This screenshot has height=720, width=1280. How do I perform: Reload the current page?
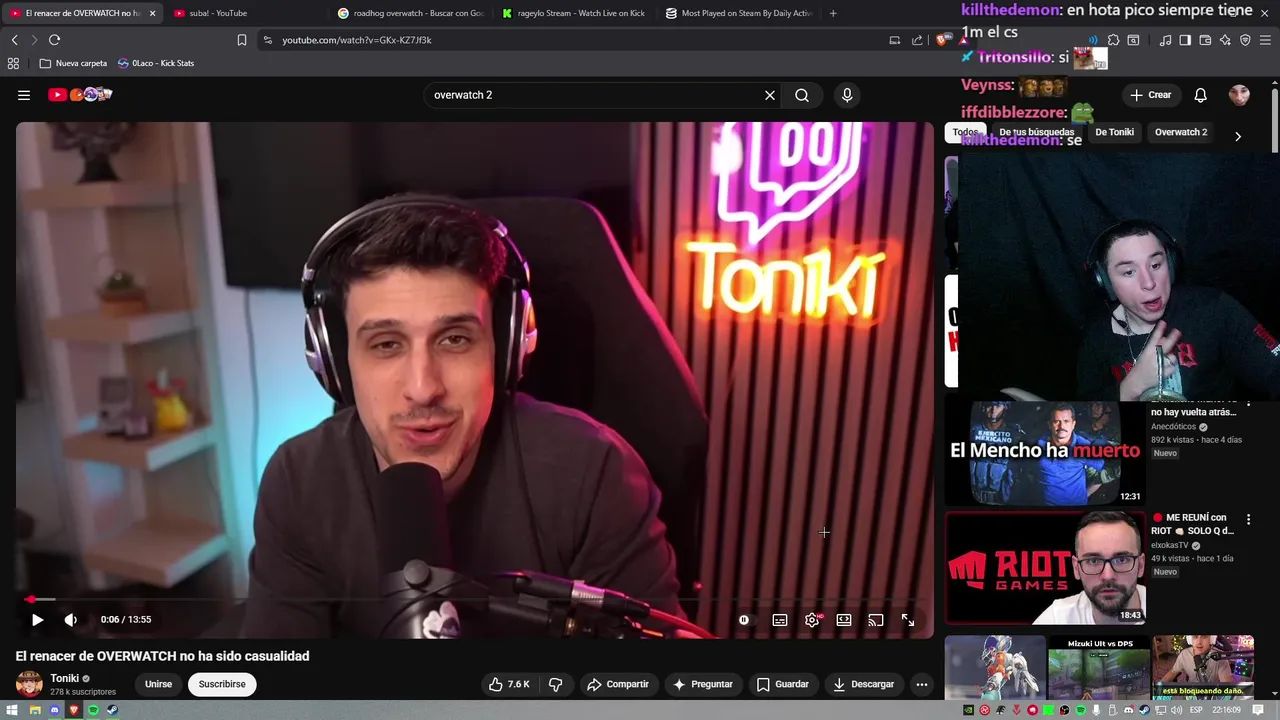pyautogui.click(x=55, y=40)
